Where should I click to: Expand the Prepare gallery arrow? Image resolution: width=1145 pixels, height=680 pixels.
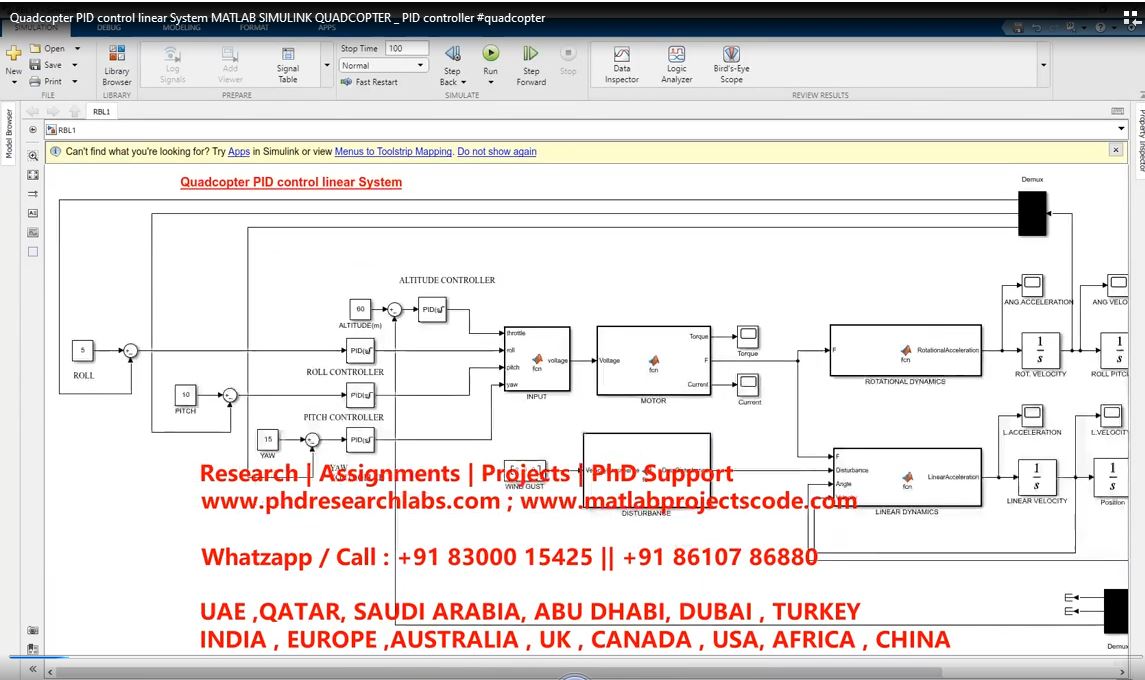[x=326, y=65]
